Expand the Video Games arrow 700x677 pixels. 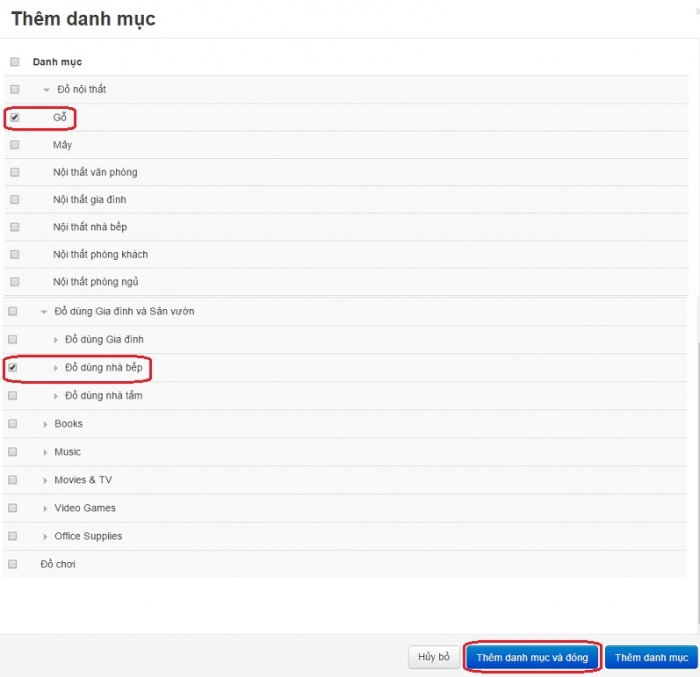point(45,509)
